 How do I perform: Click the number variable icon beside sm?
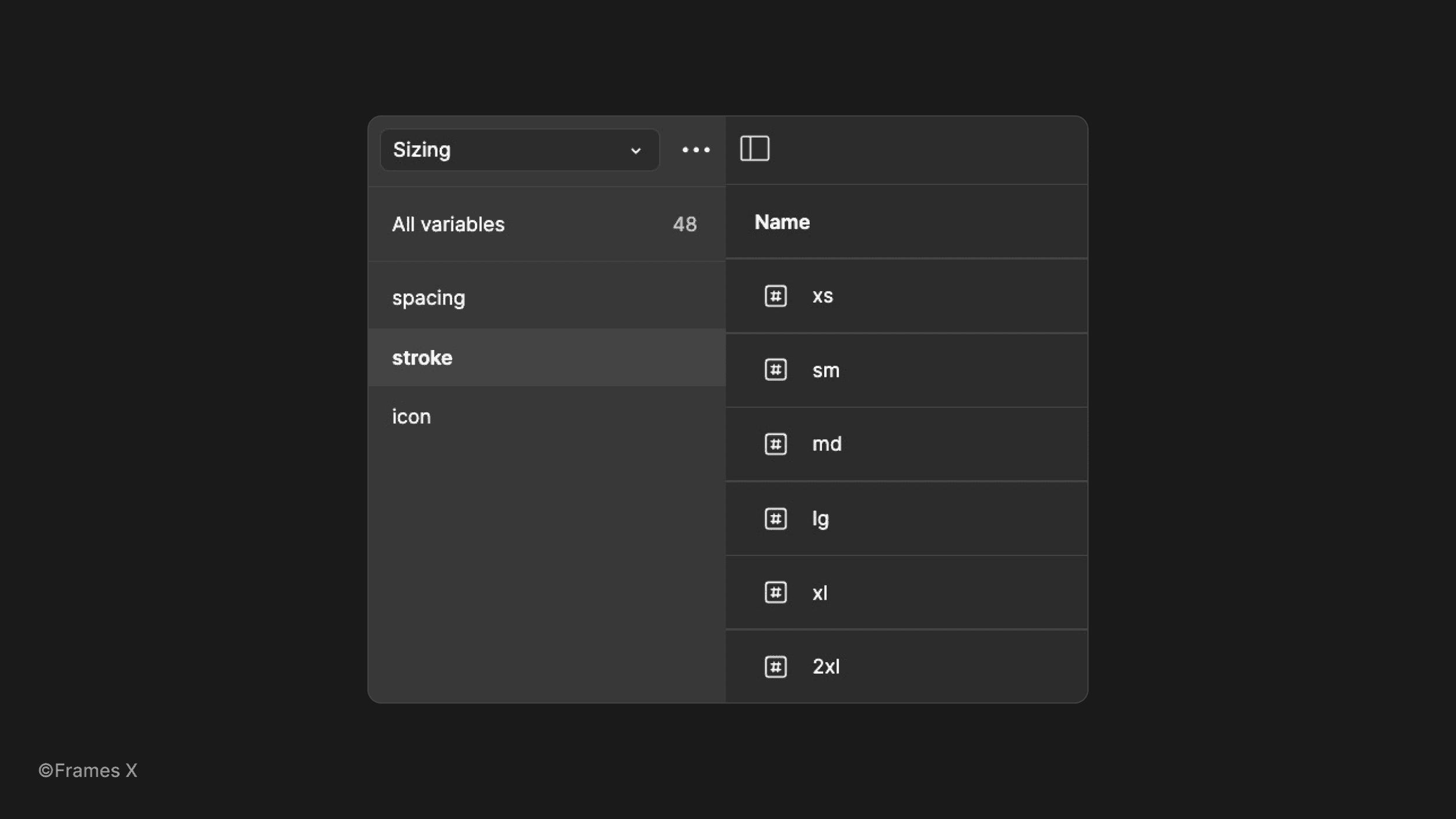pyautogui.click(x=776, y=369)
